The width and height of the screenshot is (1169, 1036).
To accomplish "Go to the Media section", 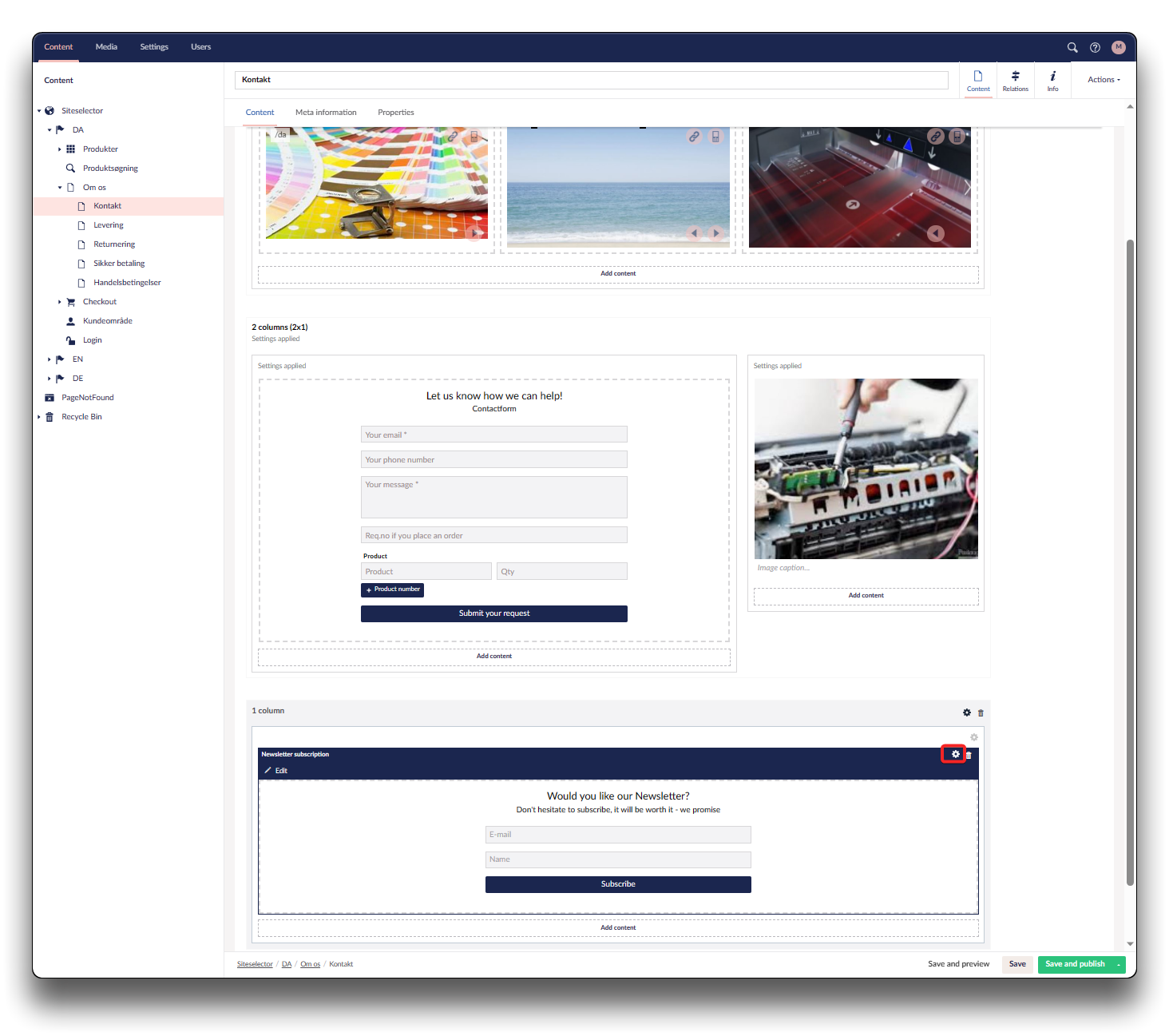I will [106, 47].
